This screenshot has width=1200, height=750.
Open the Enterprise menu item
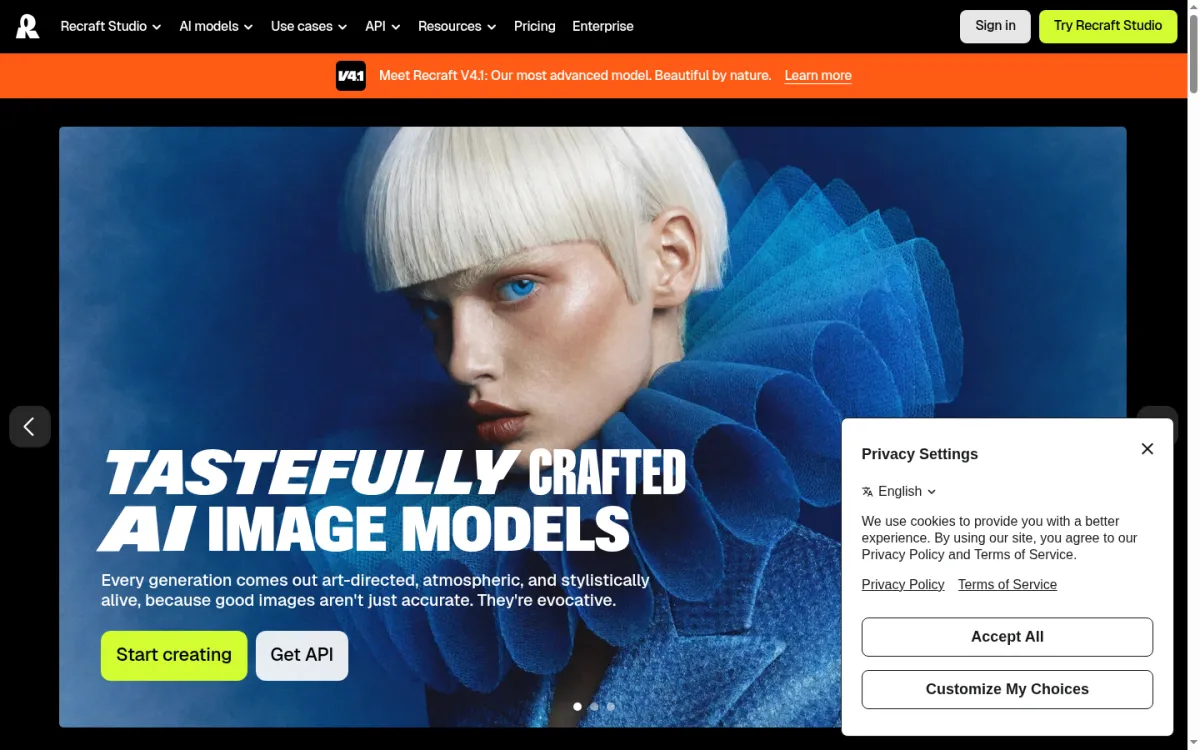click(x=603, y=26)
